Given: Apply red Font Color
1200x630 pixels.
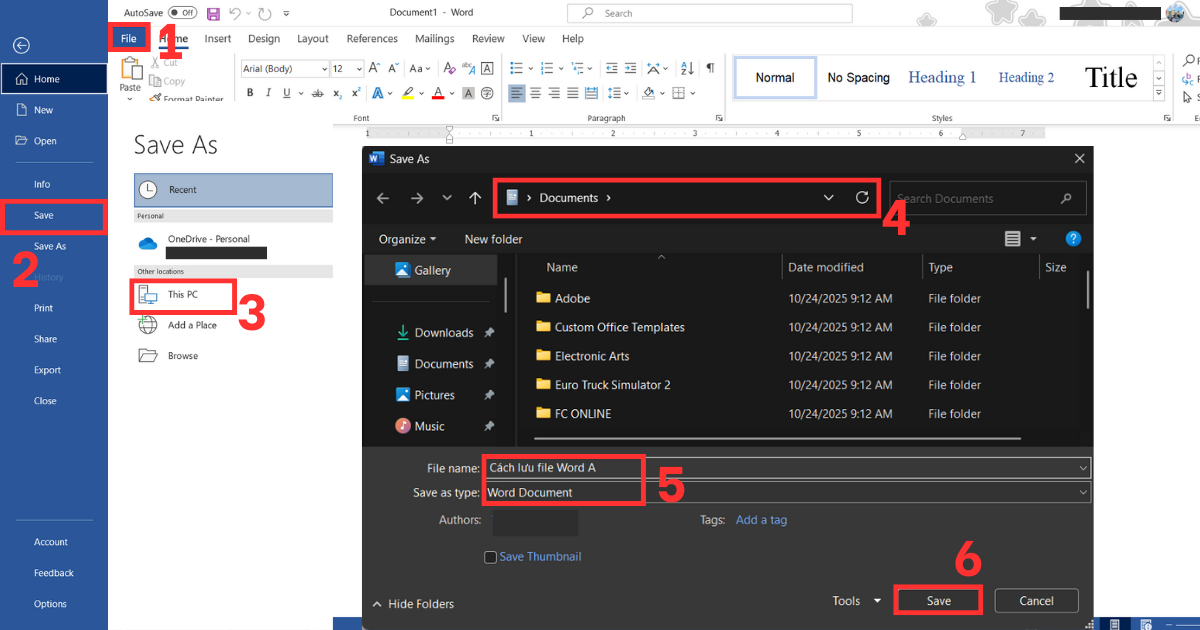Looking at the screenshot, I should tap(438, 92).
